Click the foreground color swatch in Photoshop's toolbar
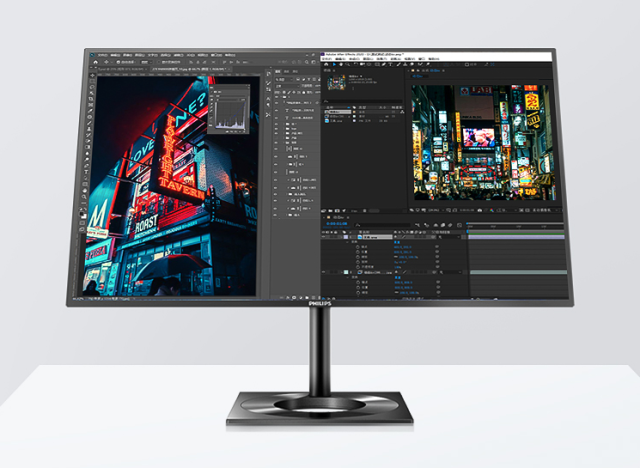This screenshot has height=468, width=640. (x=82, y=214)
